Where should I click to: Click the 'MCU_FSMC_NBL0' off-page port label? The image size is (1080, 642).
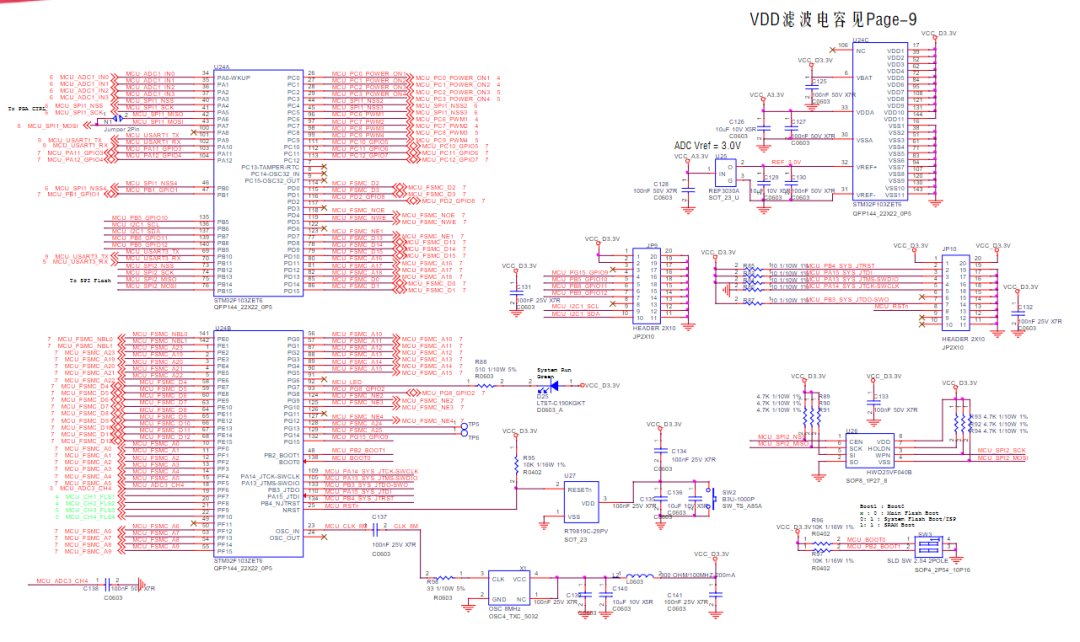pos(85,340)
